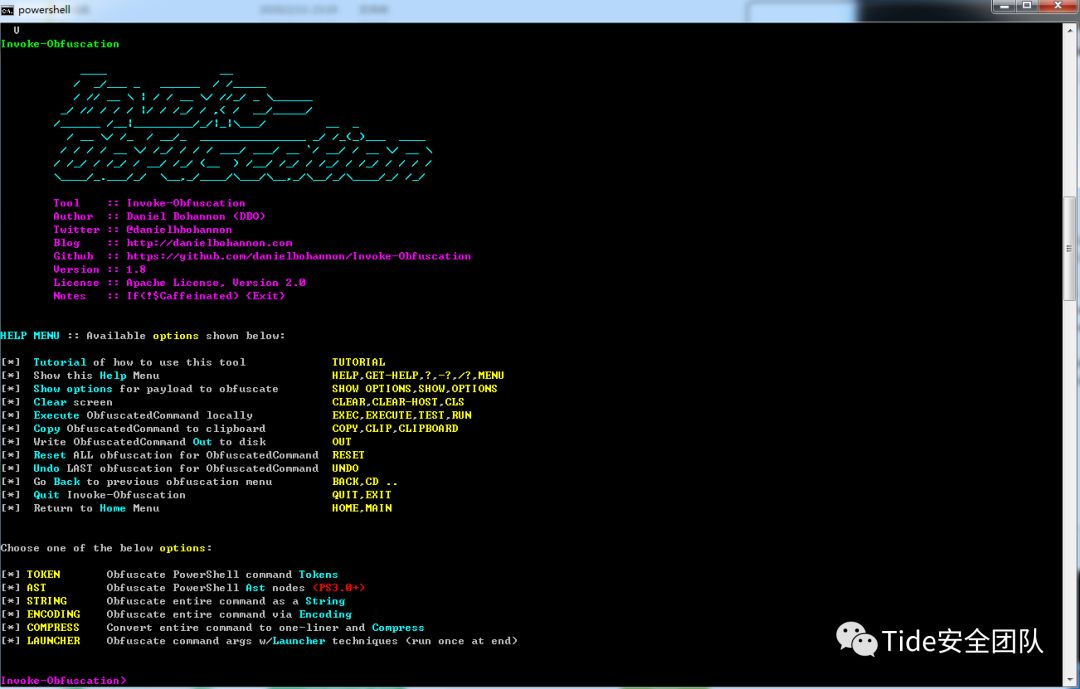Click the LAUNCHER option
This screenshot has height=689, width=1080.
(54, 641)
